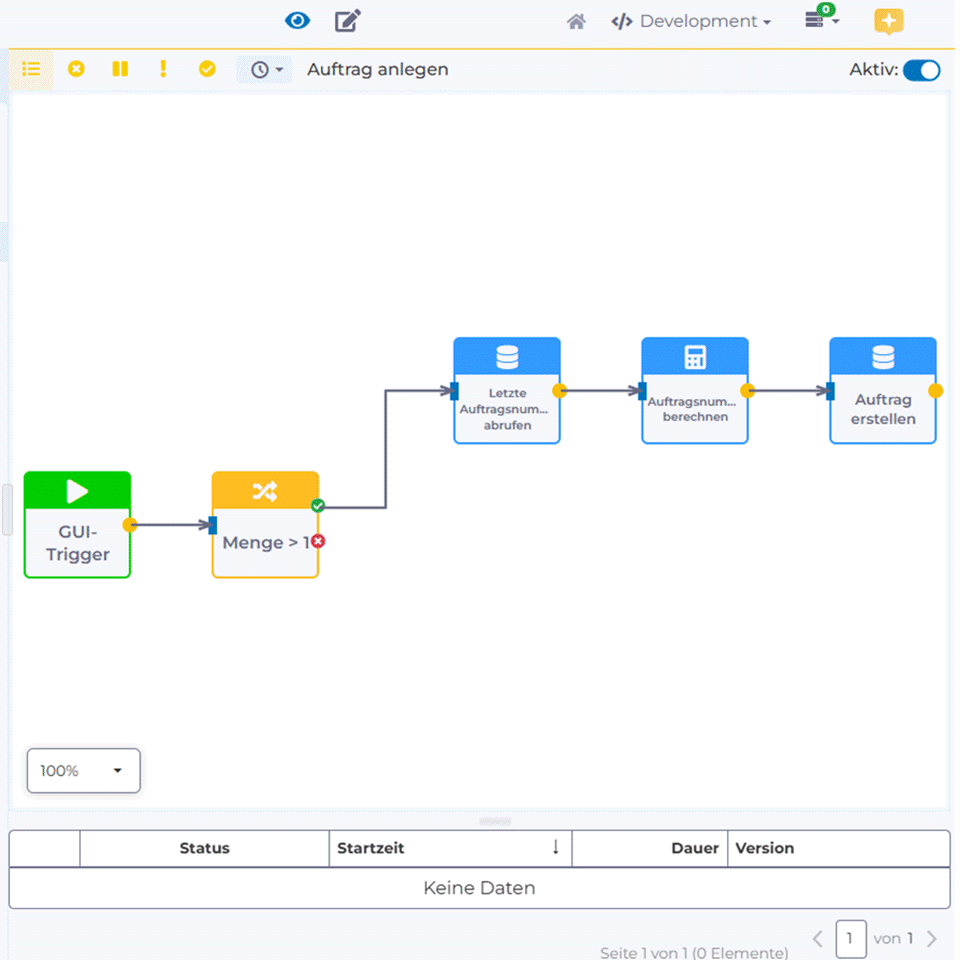960x960 pixels.
Task: Click the yellow sparkle assistant icon
Action: pyautogui.click(x=888, y=21)
